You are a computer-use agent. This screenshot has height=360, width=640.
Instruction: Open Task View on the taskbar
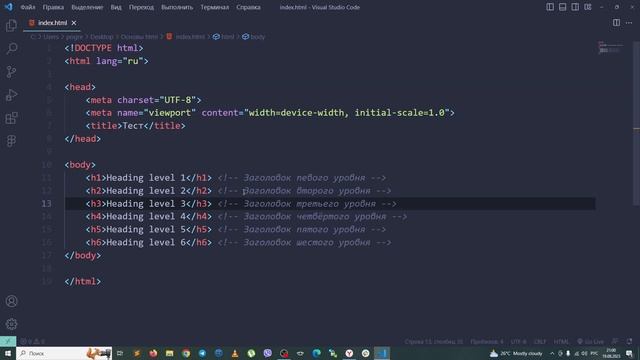[x=120, y=353]
